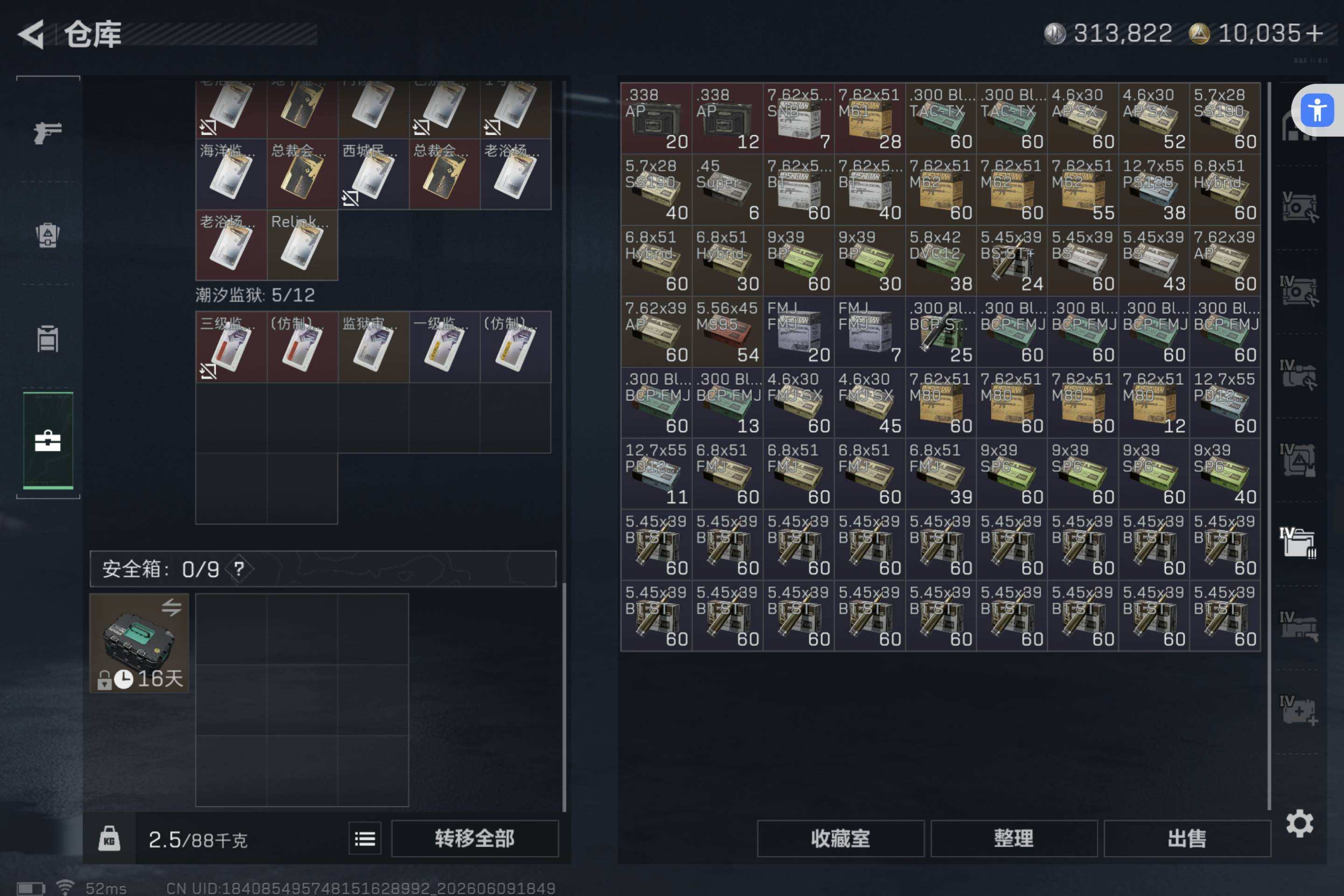Select the 7.62x51 SNB stack of 7
The width and height of the screenshot is (1344, 896).
click(x=799, y=118)
